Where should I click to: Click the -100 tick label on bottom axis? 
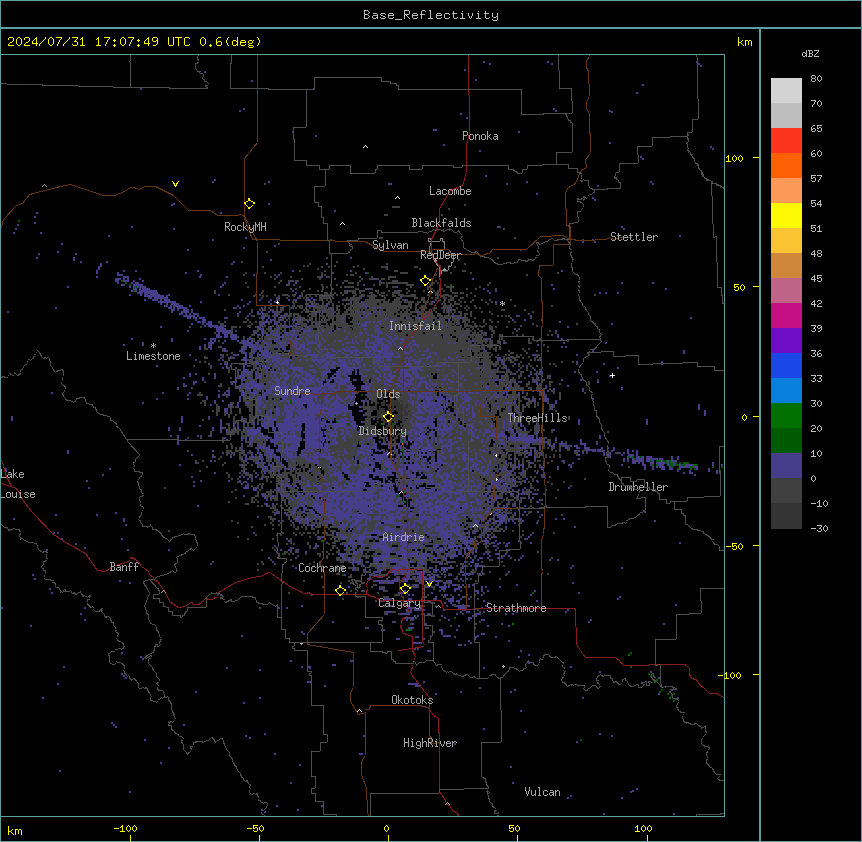(125, 828)
